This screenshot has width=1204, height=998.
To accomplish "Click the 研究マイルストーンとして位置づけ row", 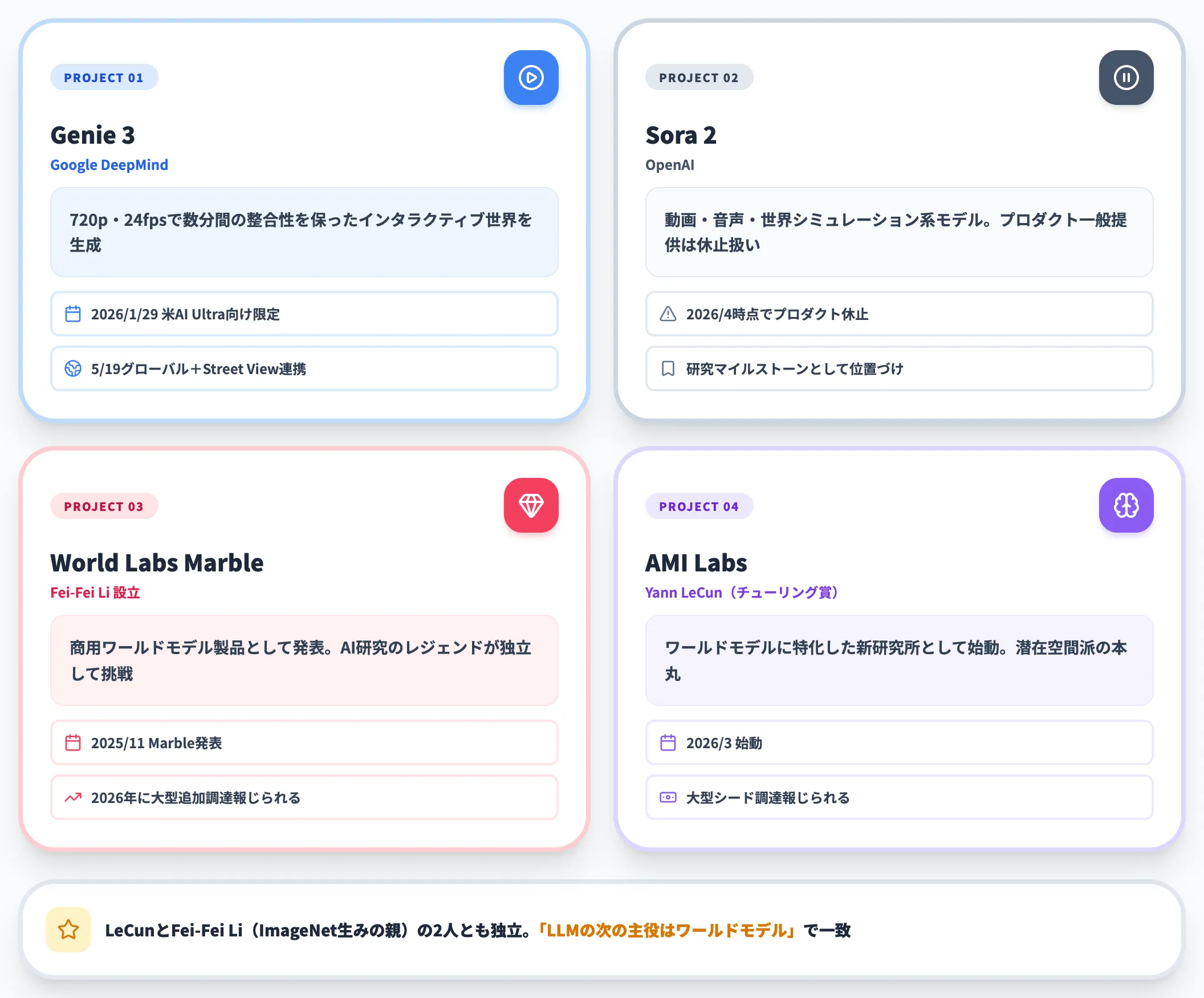I will [x=899, y=368].
